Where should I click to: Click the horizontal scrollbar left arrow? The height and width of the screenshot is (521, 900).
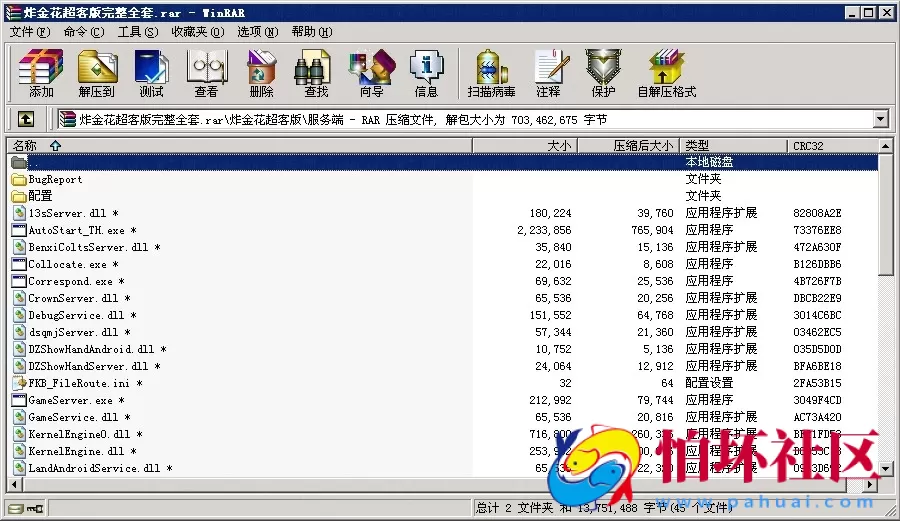tap(14, 484)
